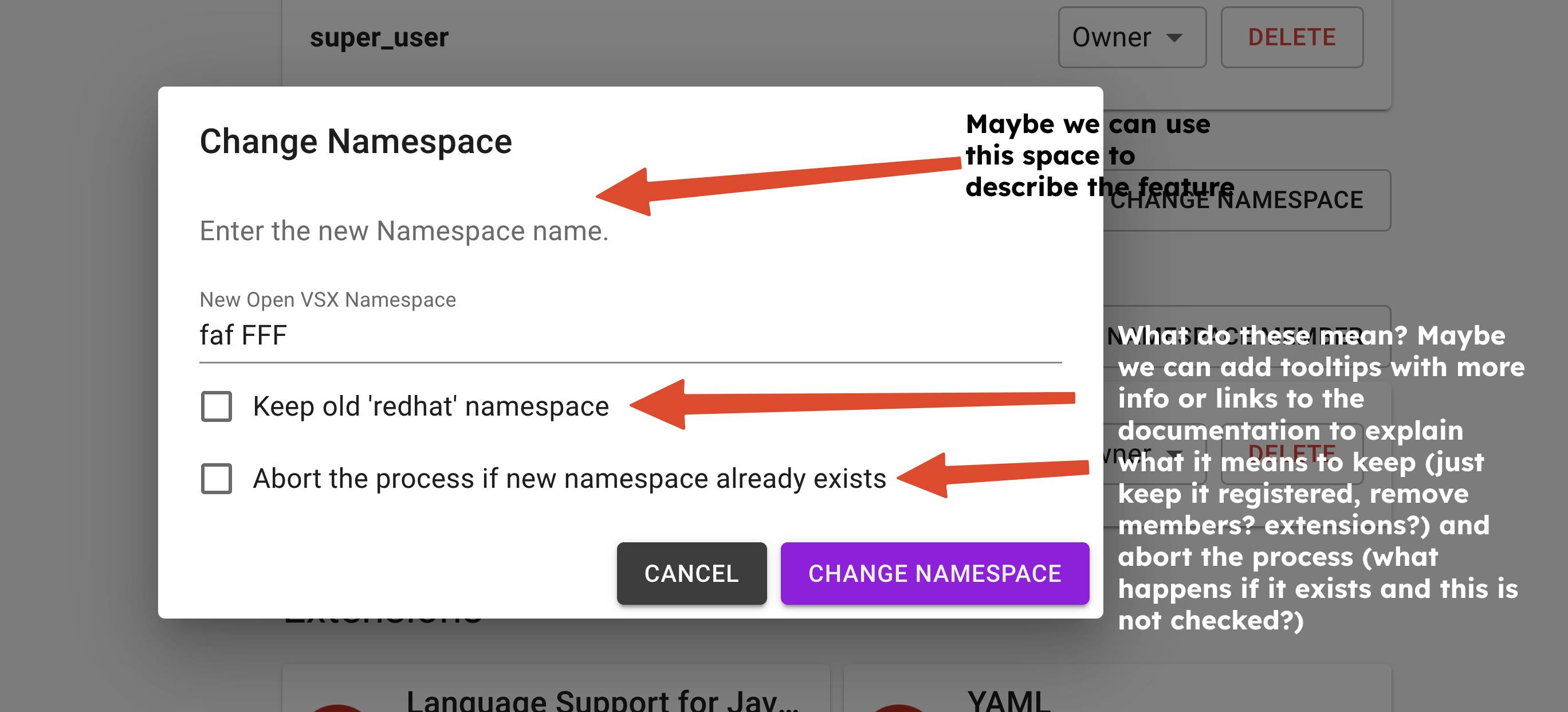
Task: Click into the New Open VSX Namespace field
Action: click(630, 335)
